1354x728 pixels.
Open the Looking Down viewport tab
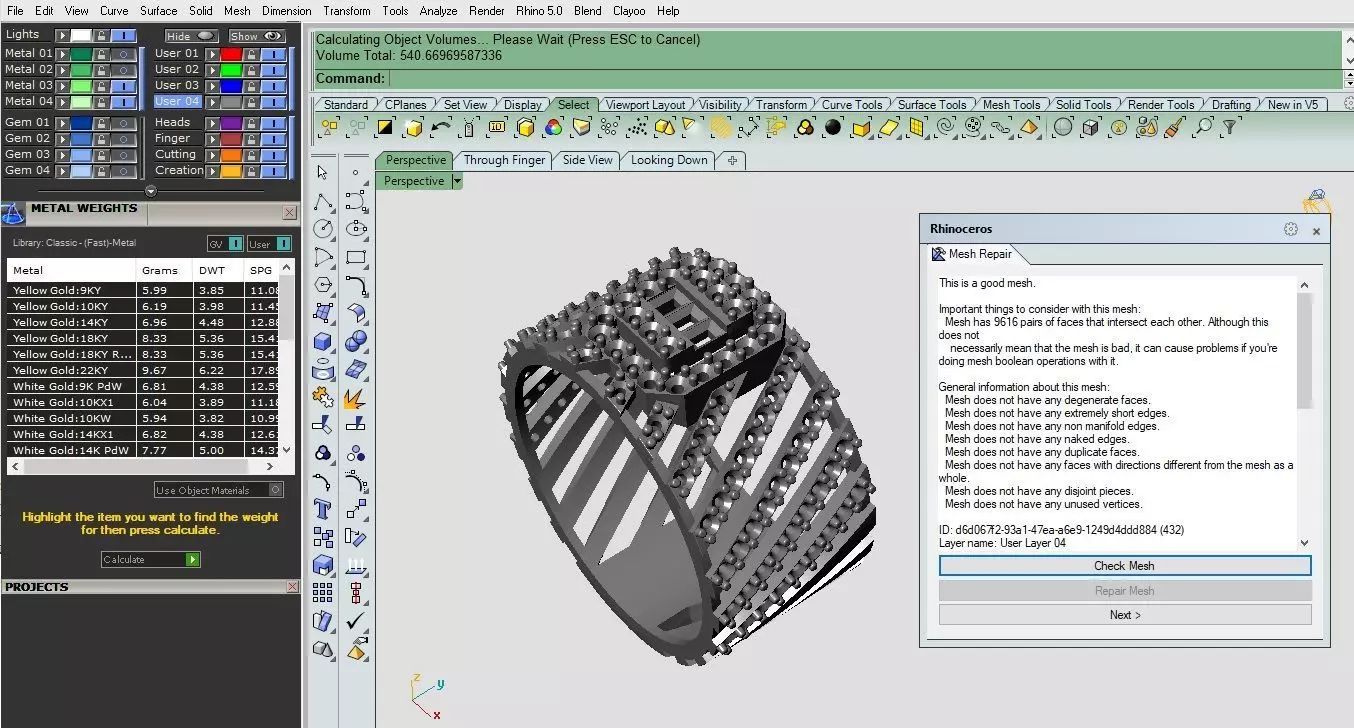click(x=669, y=160)
